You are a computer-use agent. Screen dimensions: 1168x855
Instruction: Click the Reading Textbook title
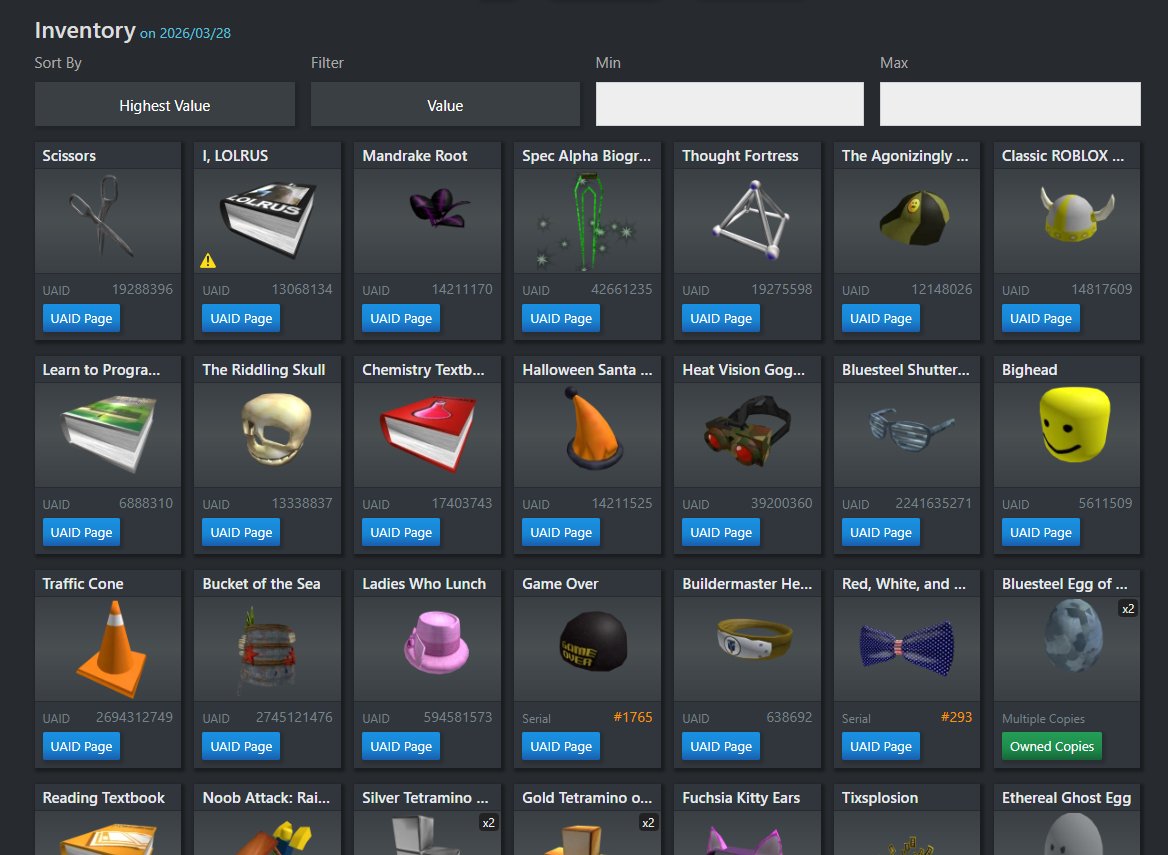click(104, 798)
